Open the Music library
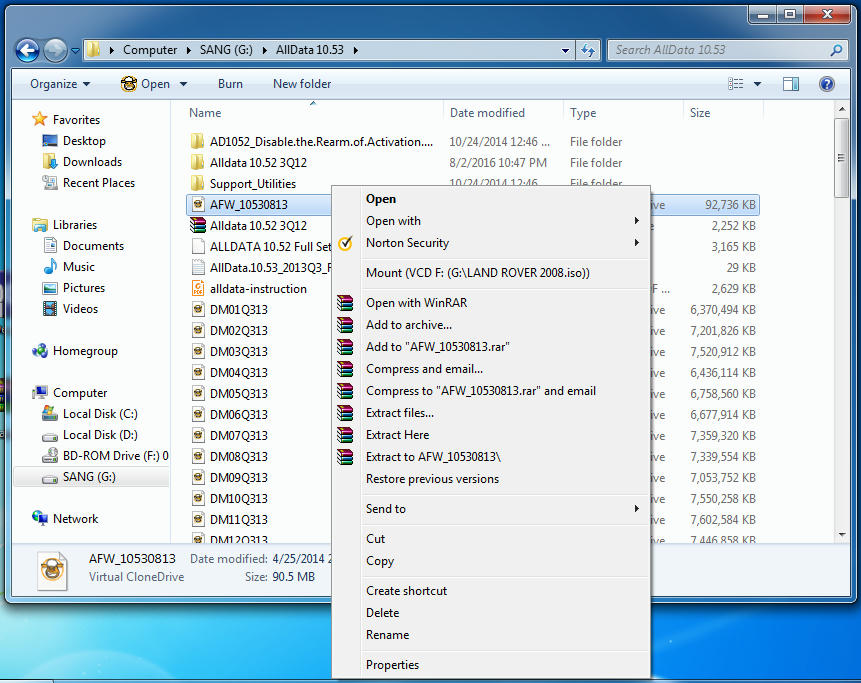 pyautogui.click(x=79, y=267)
